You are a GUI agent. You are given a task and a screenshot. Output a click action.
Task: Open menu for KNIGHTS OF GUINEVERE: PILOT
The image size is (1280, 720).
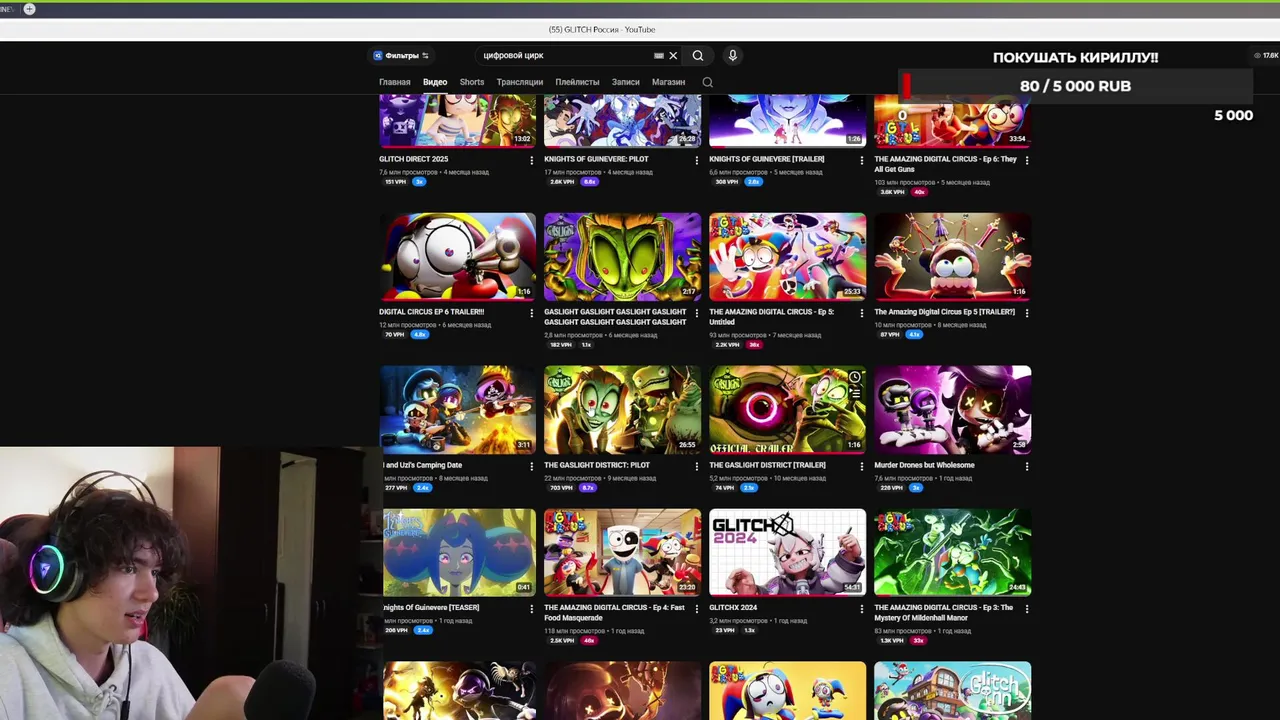[x=697, y=160]
